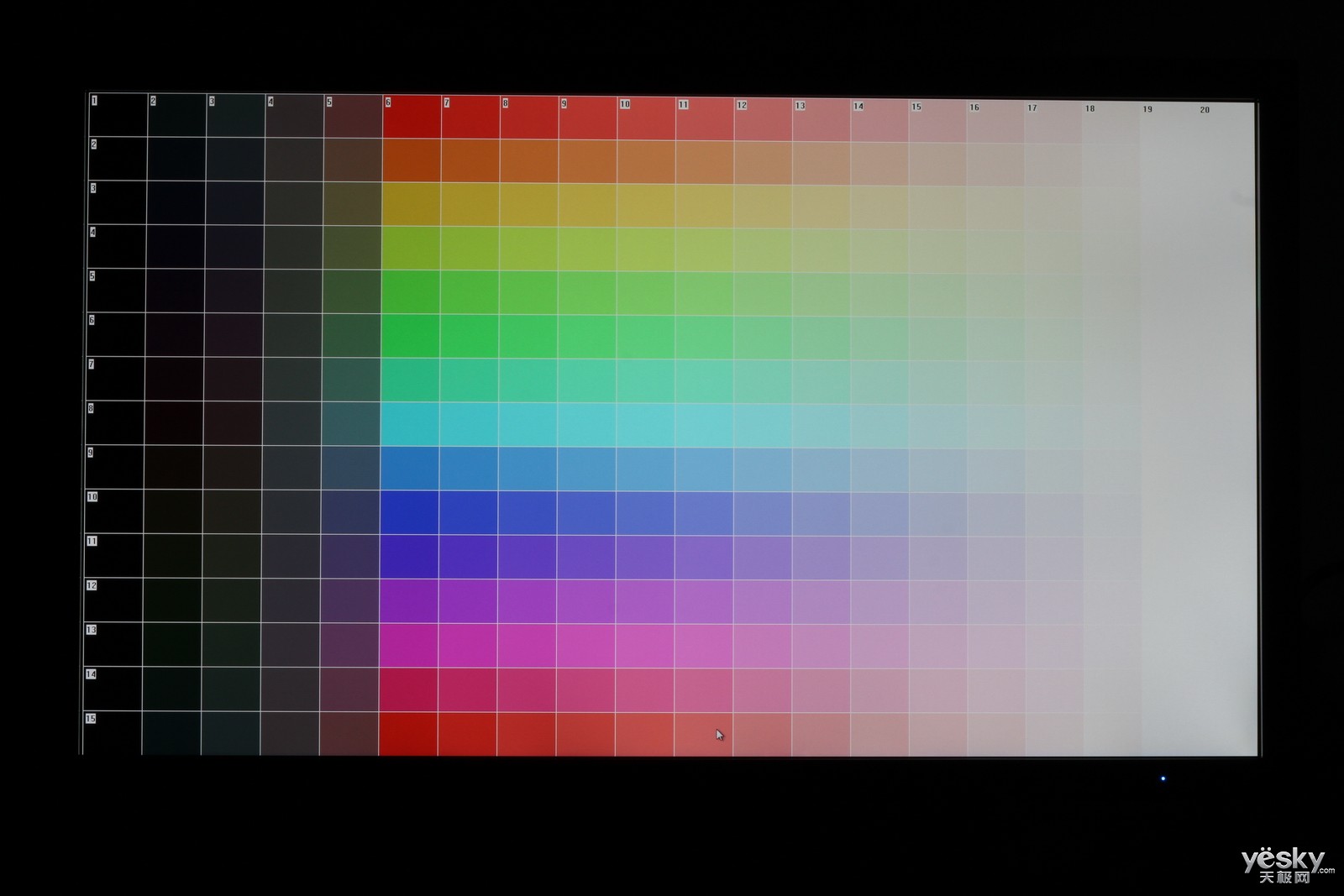Viewport: 1344px width, 896px height.
Task: Click the light cyan swatch in row 8, column 11
Action: (x=703, y=425)
